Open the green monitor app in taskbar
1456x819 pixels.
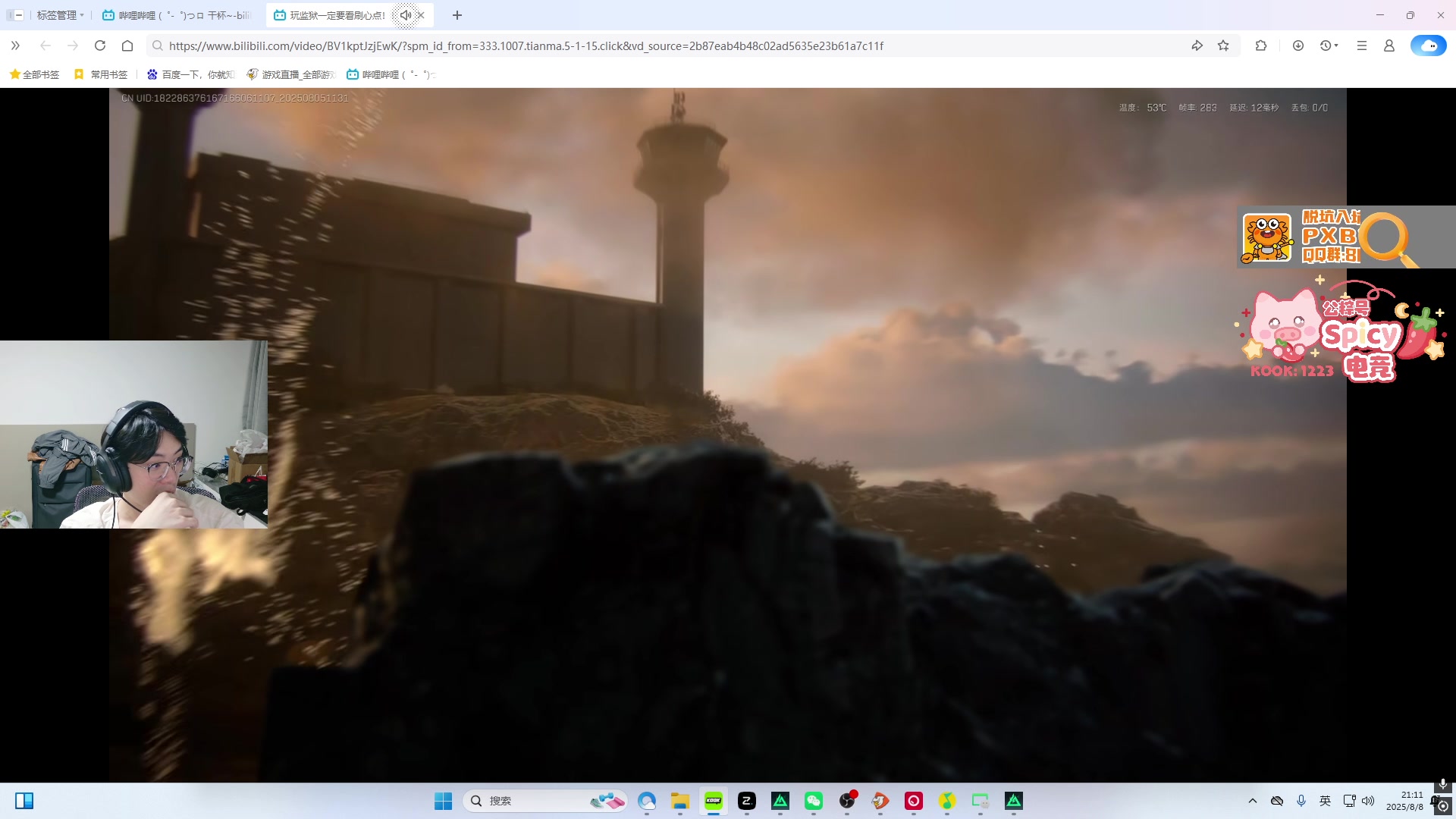pos(981,801)
